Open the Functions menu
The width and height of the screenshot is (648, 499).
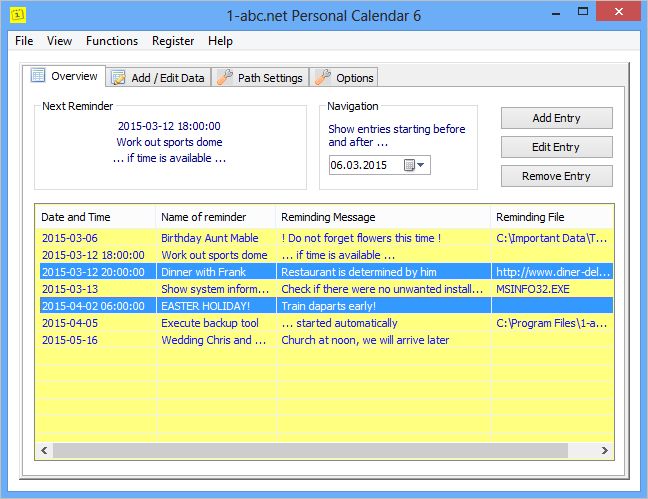coord(112,41)
